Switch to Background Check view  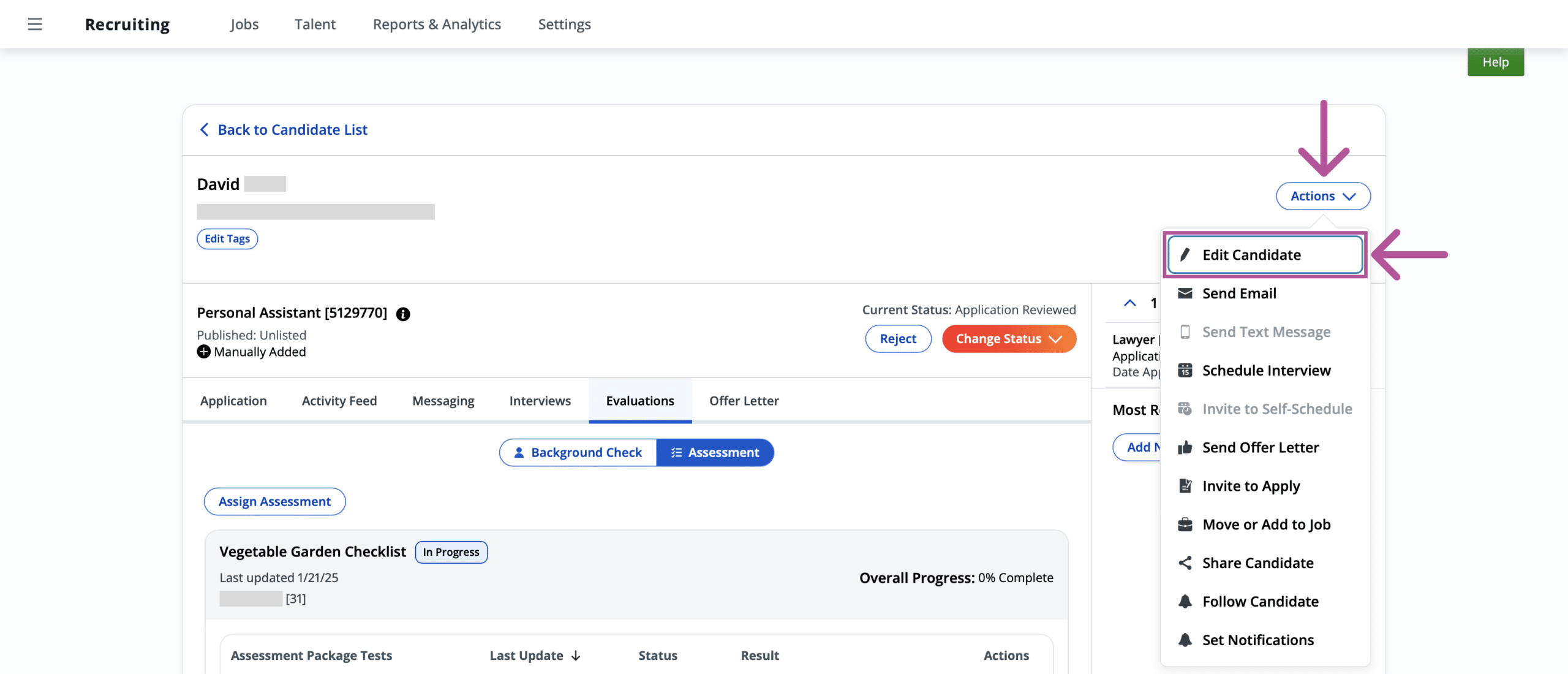[x=578, y=452]
